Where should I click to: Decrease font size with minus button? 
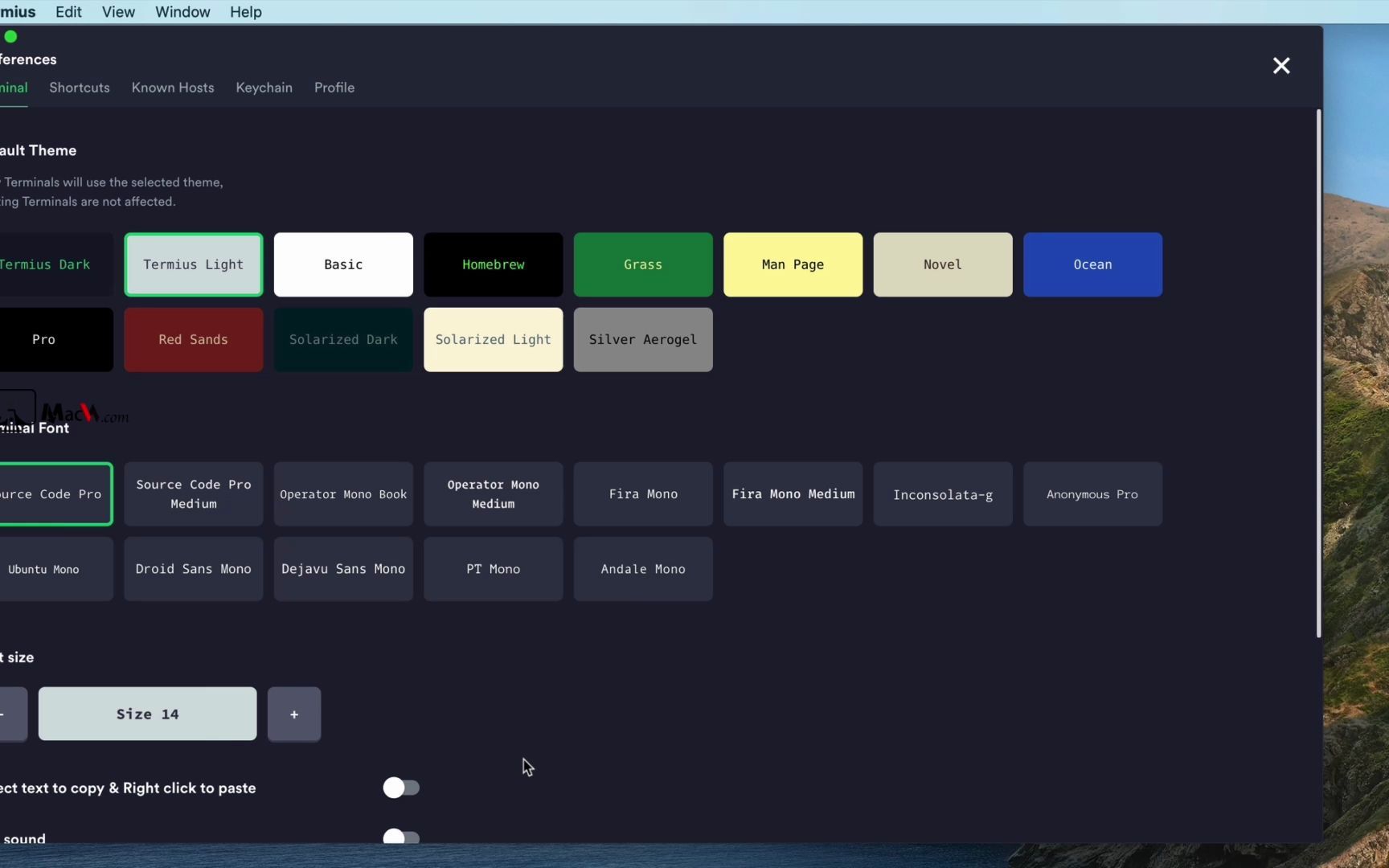12,714
